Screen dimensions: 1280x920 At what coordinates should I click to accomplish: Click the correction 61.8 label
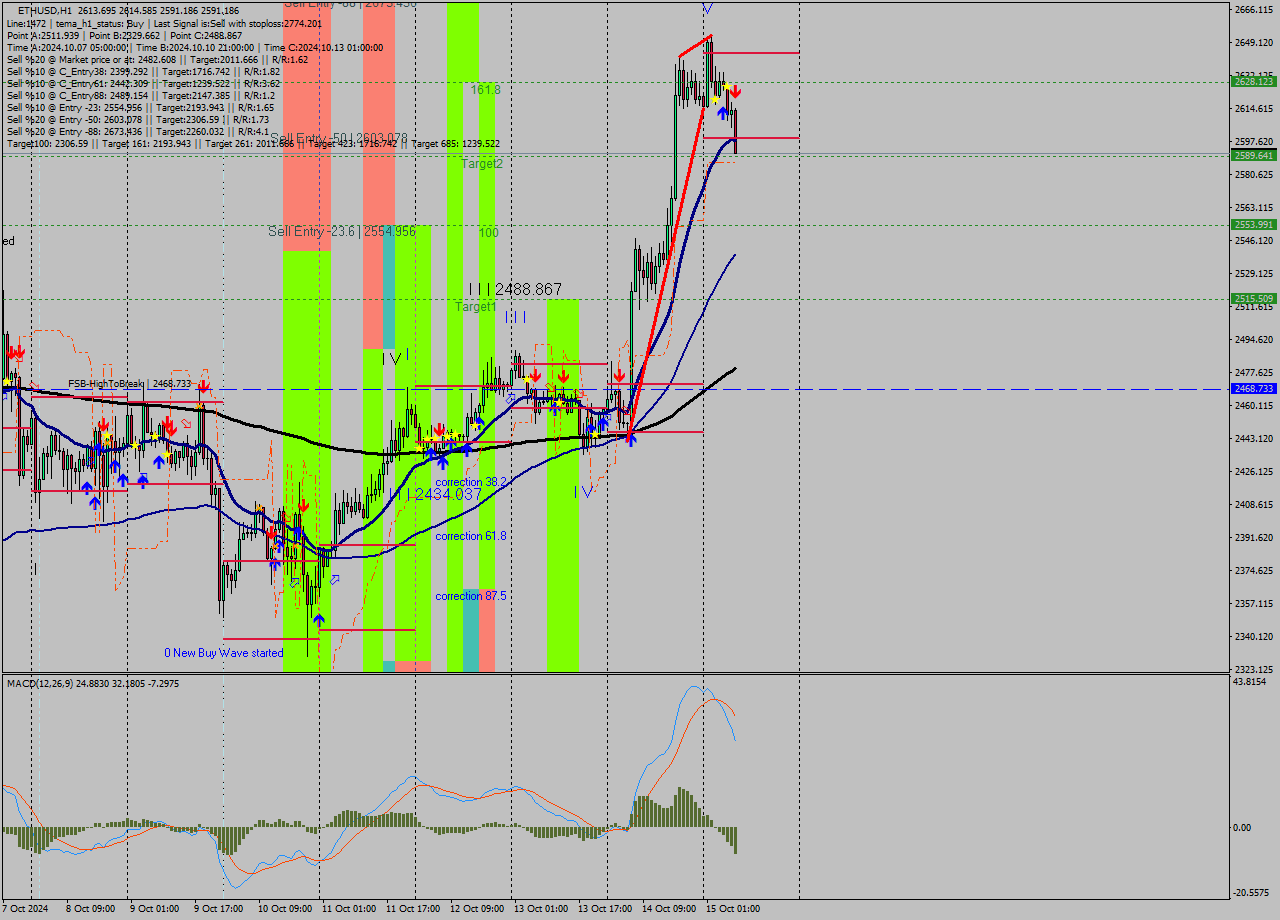[471, 536]
